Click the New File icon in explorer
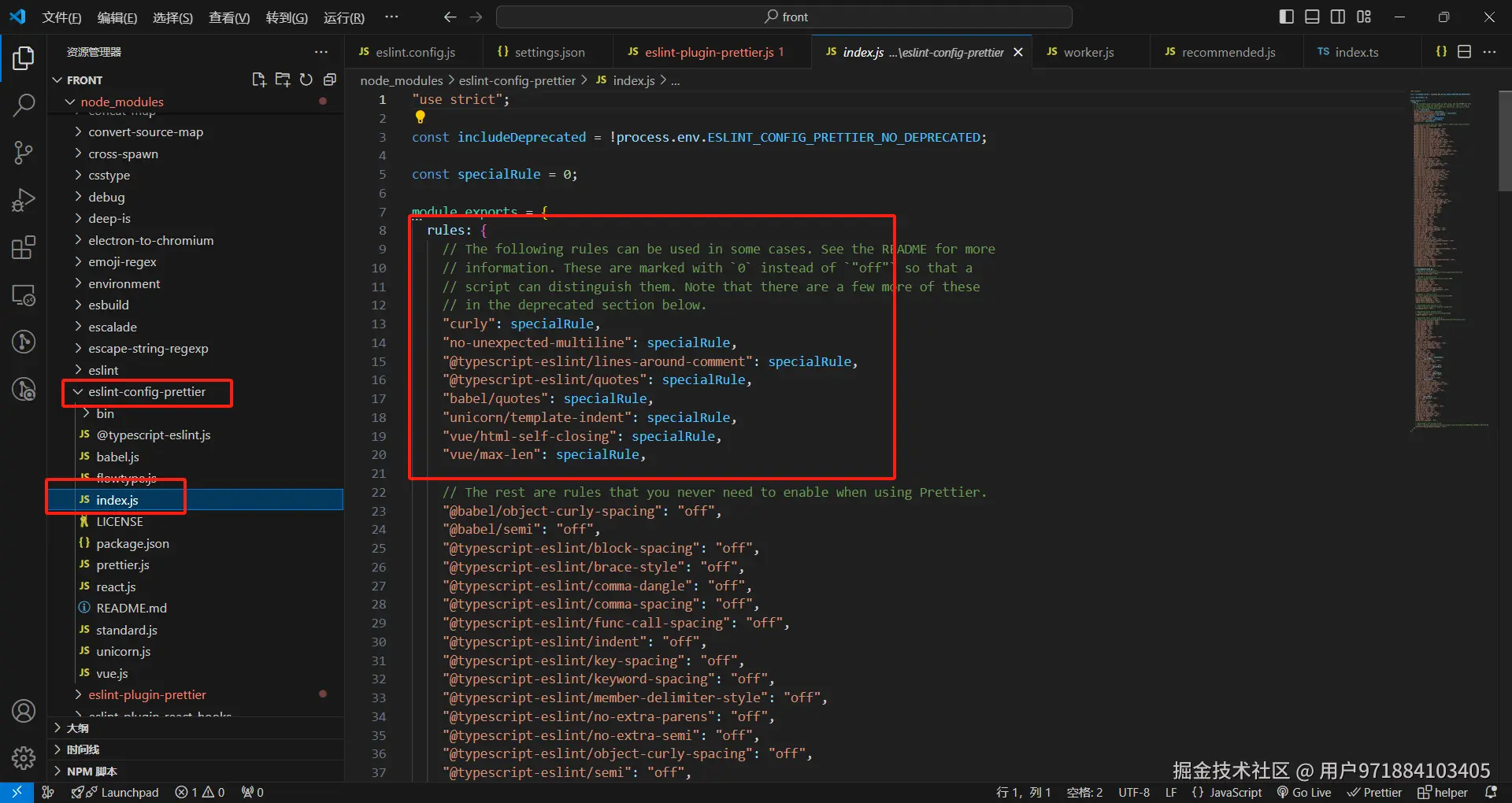 point(258,80)
